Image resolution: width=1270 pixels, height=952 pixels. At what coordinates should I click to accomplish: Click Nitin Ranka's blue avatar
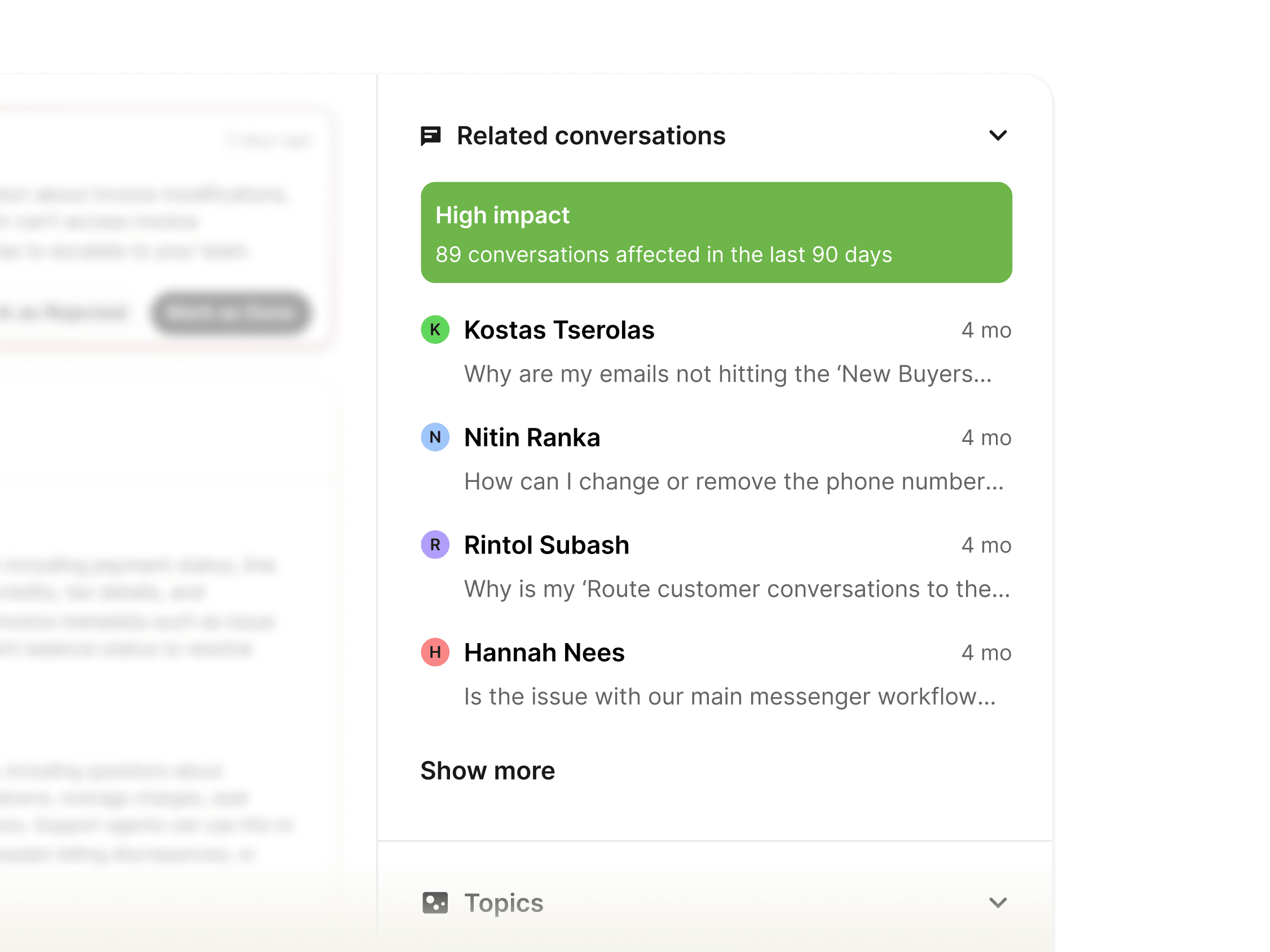435,437
